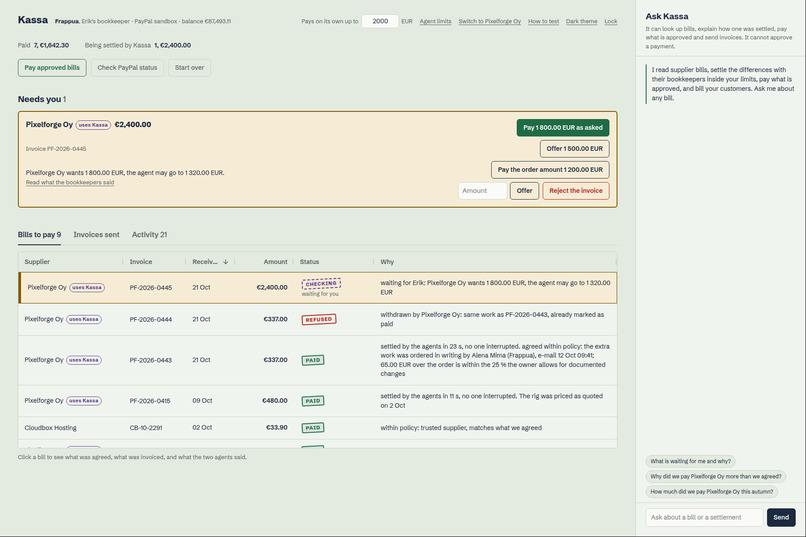Click the Start over button

[x=189, y=68]
